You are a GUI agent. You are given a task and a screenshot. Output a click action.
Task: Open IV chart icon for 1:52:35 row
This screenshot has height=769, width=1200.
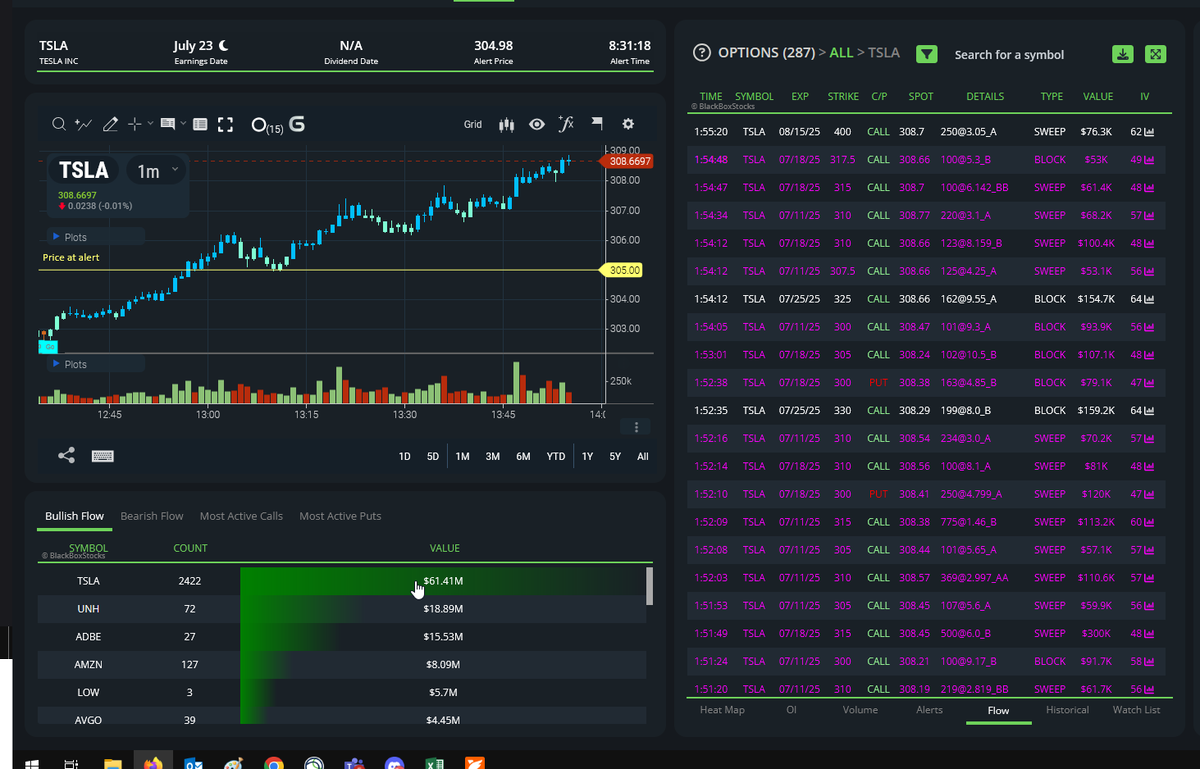(1149, 411)
